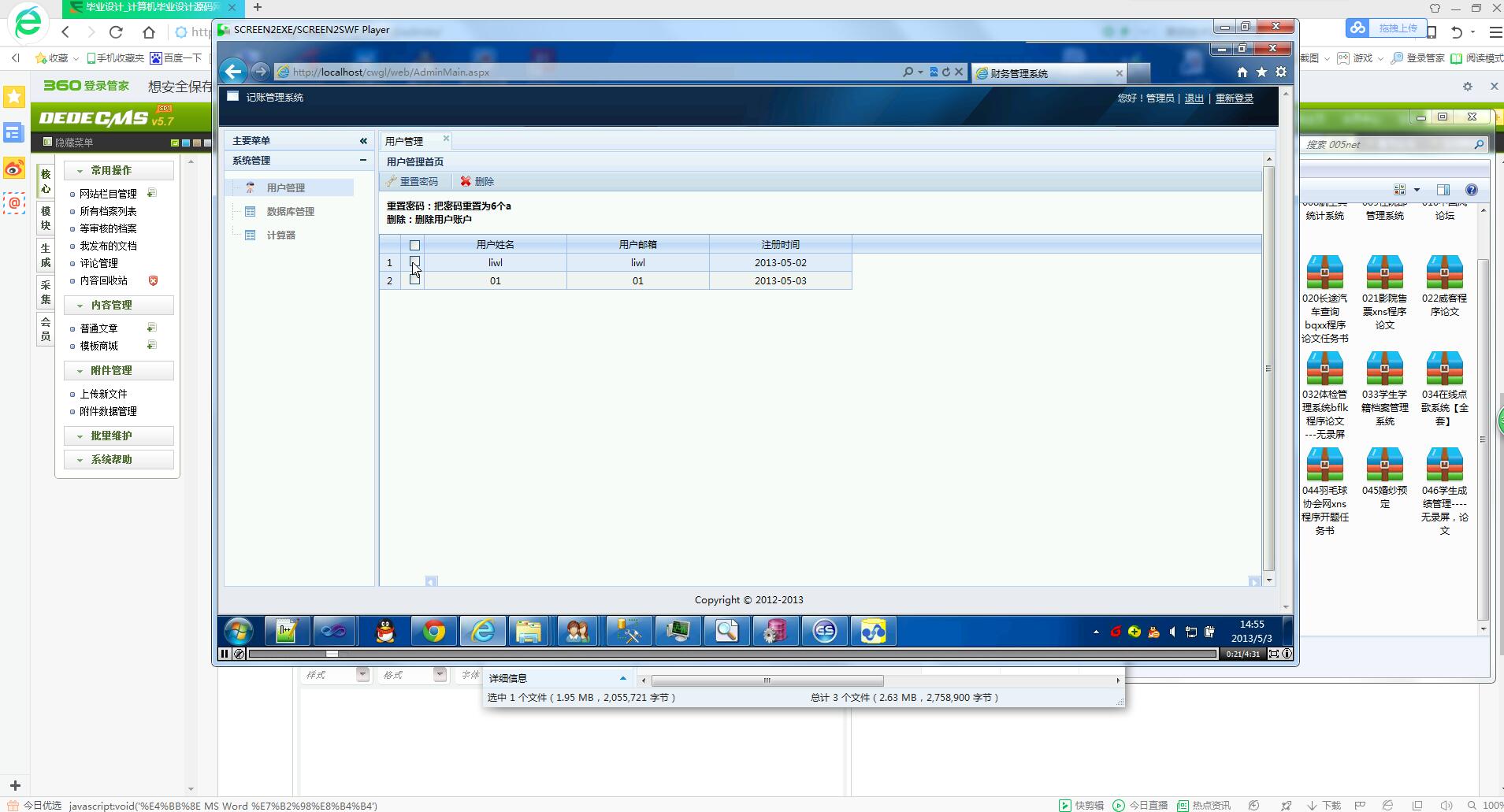This screenshot has width=1504, height=812.
Task: Open the Chrome taskbar icon
Action: click(x=433, y=631)
